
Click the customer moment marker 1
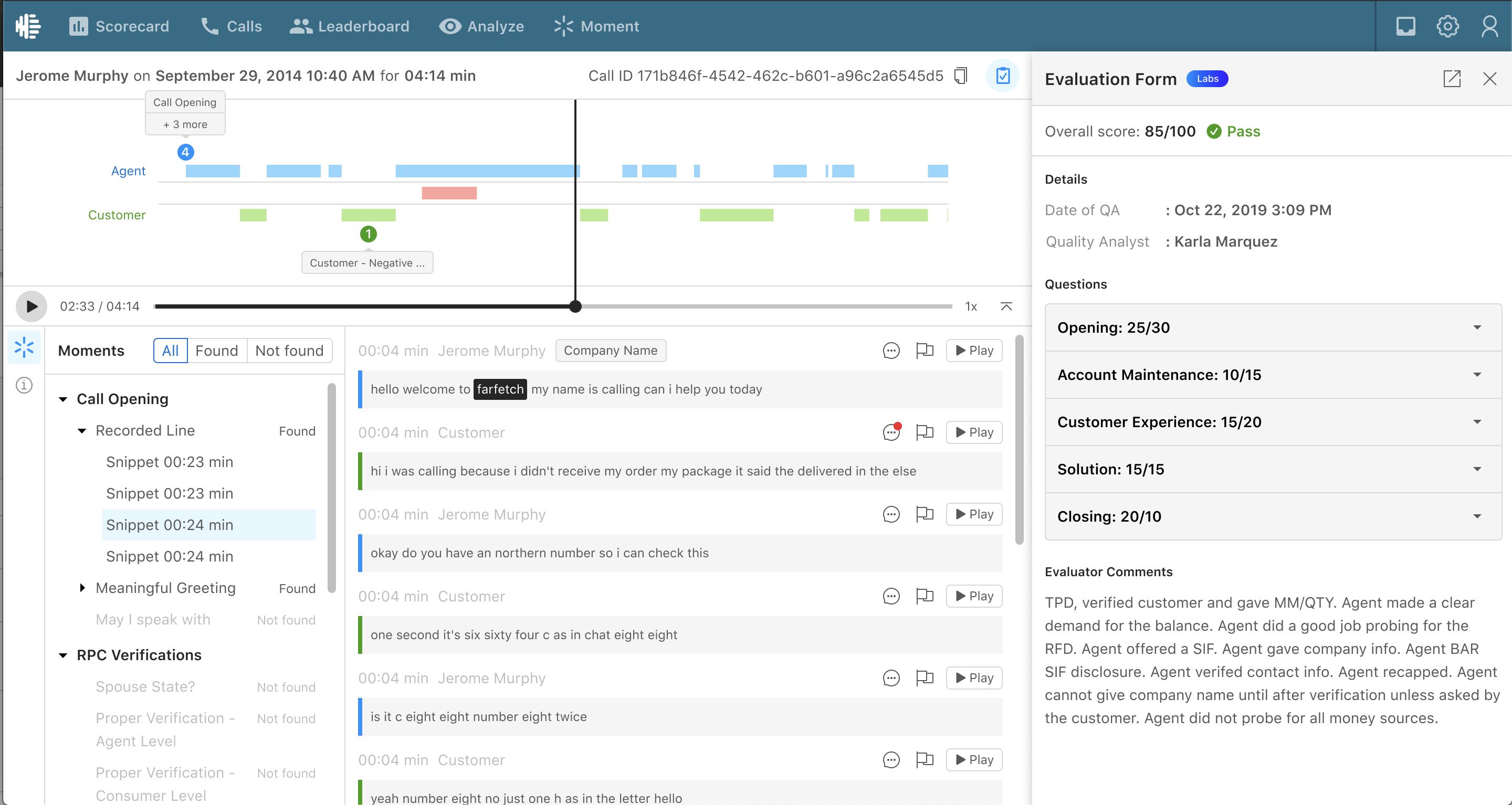[368, 234]
